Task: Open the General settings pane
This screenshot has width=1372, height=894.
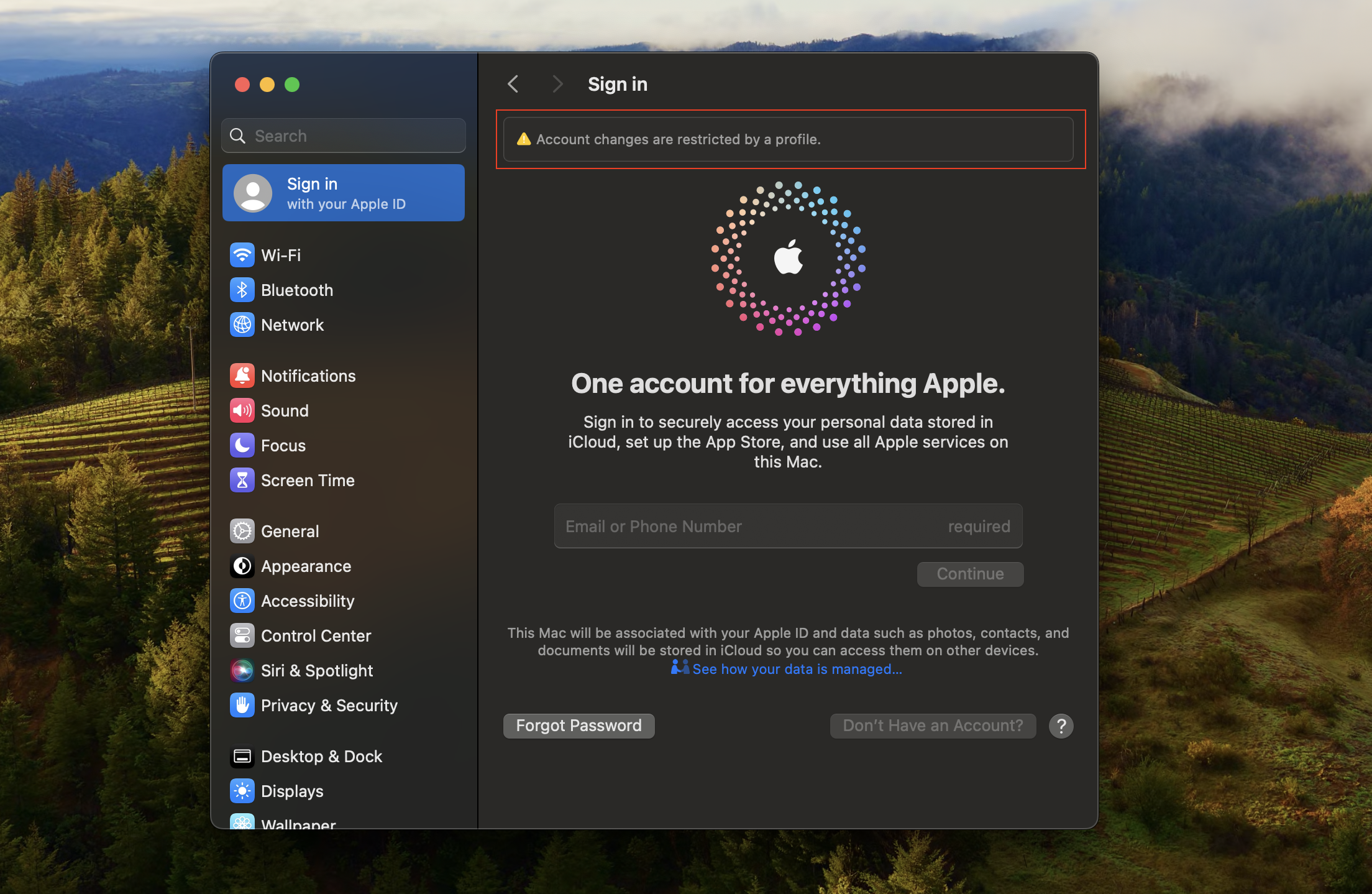Action: 344,531
